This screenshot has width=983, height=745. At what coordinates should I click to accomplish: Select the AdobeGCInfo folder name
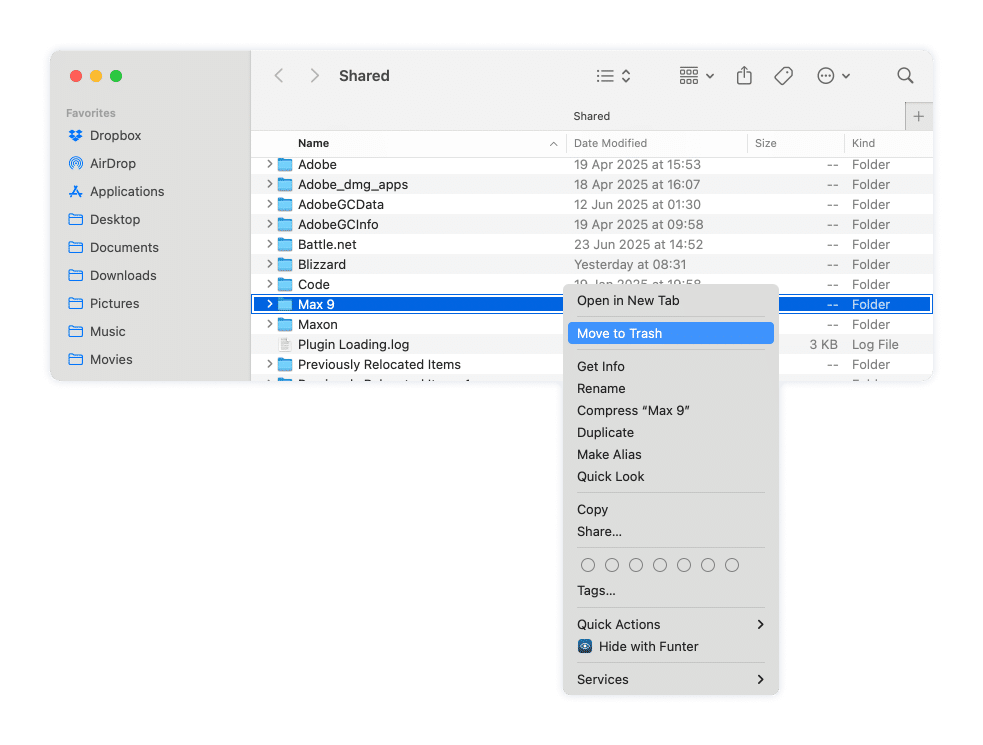[338, 225]
